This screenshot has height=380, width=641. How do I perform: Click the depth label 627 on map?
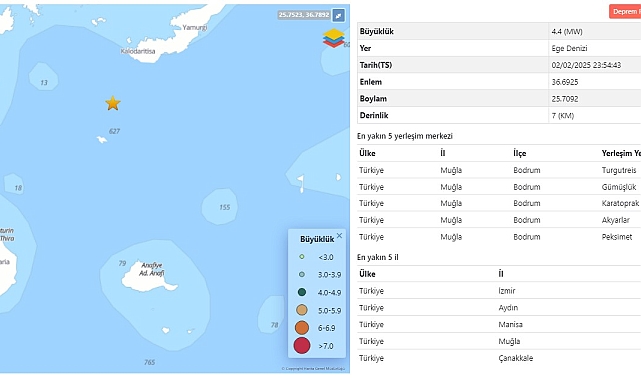click(114, 131)
